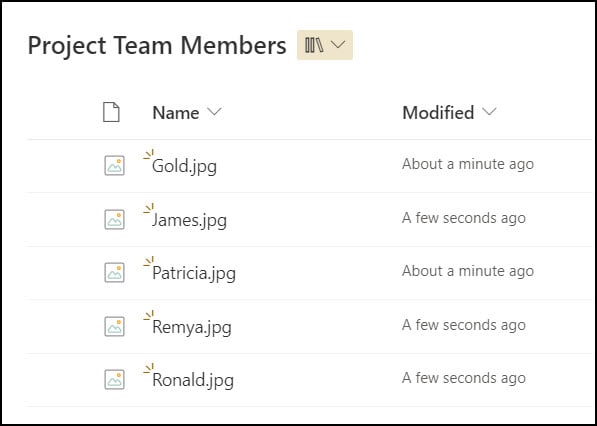Click the image icon for Patricia.jpg
This screenshot has height=426, width=597.
pyautogui.click(x=115, y=273)
